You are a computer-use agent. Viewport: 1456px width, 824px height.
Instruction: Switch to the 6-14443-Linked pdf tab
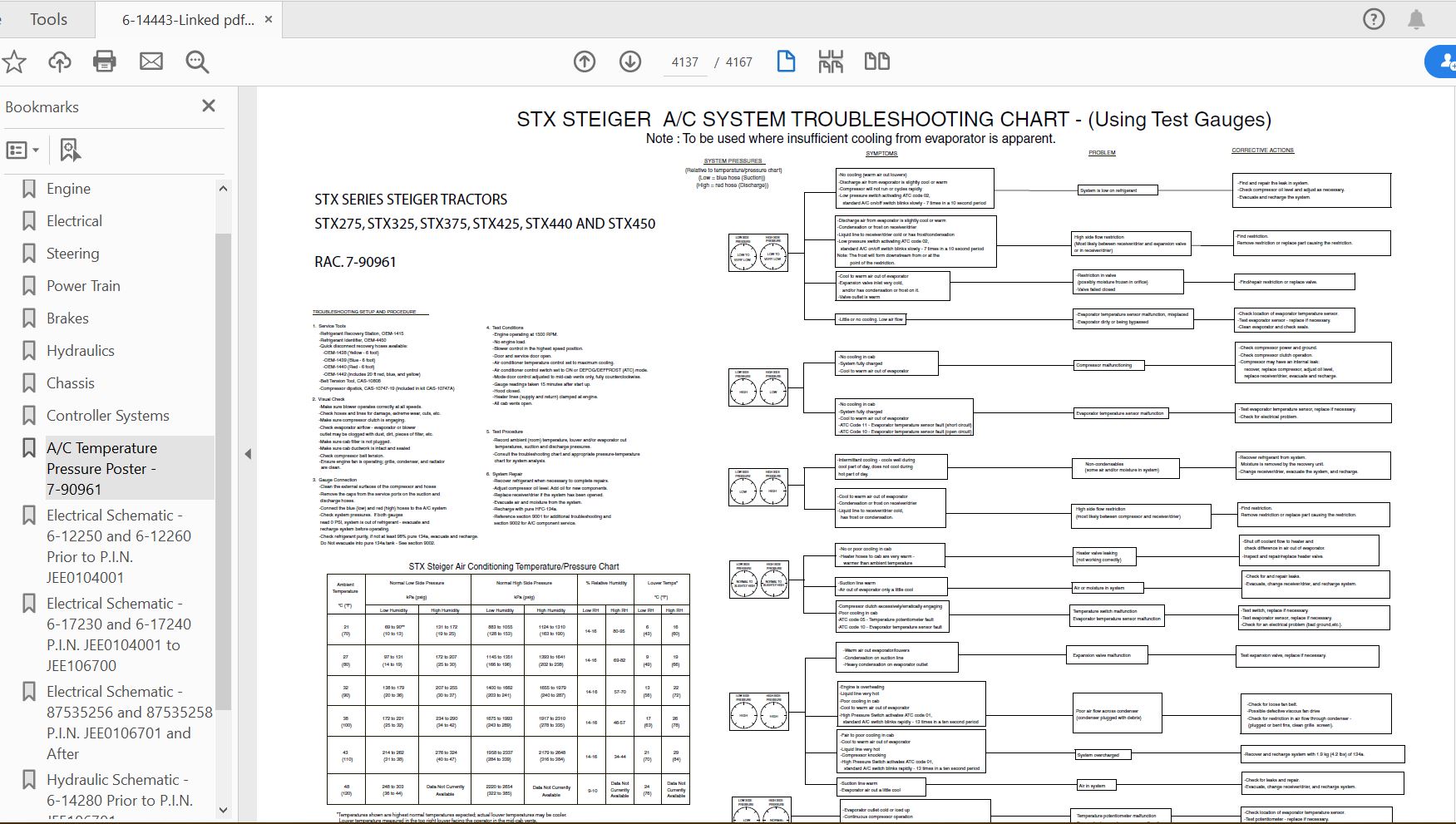pyautogui.click(x=188, y=20)
